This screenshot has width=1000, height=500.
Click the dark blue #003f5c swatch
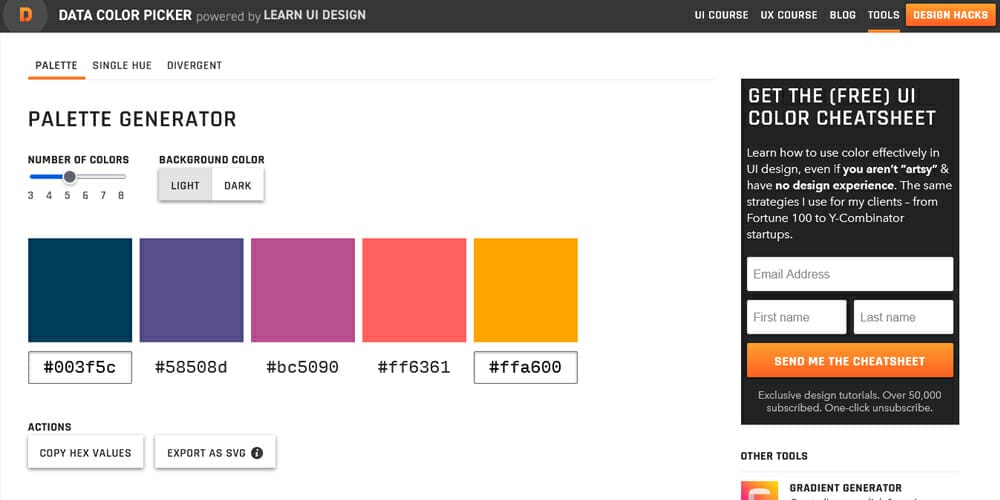[80, 290]
